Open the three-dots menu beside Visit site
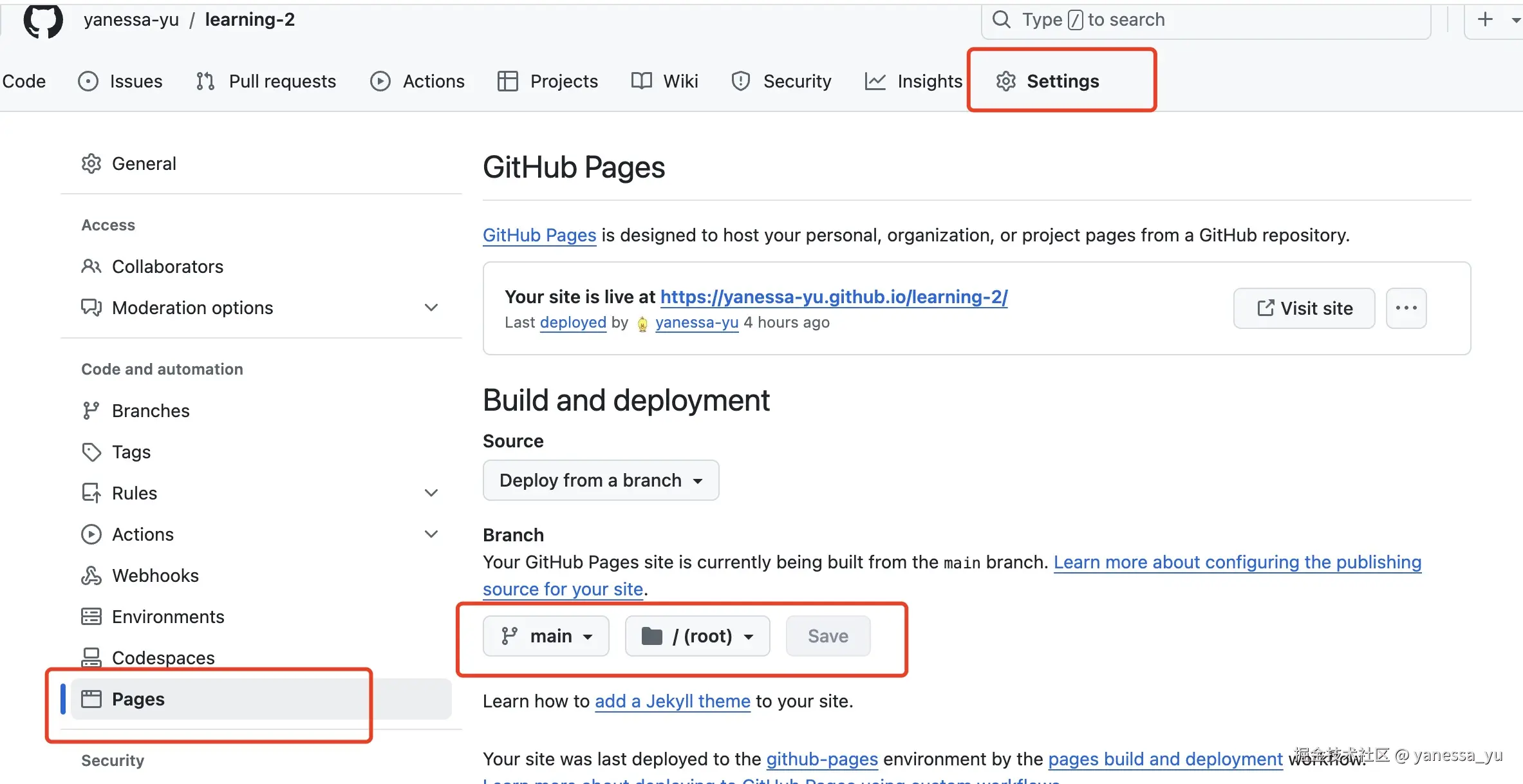1523x784 pixels. (1406, 308)
